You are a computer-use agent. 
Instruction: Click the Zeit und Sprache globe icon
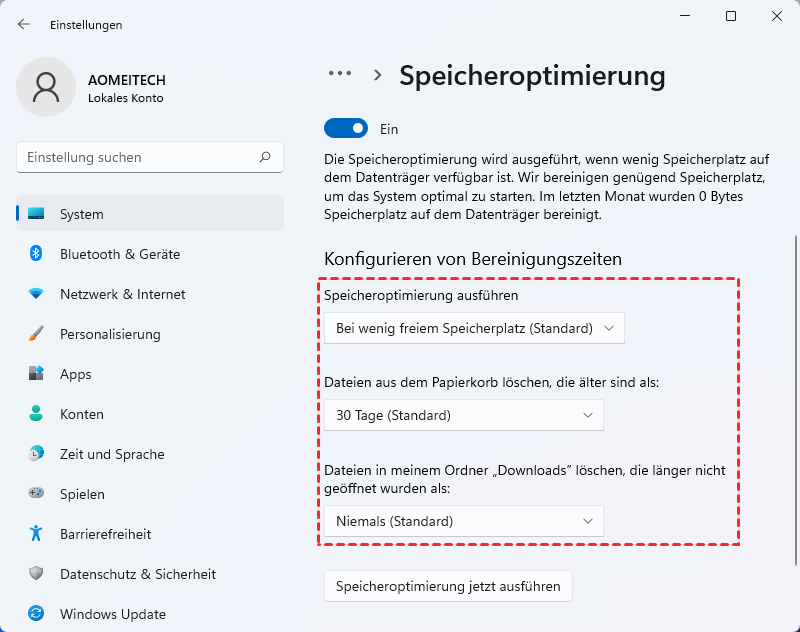point(36,454)
